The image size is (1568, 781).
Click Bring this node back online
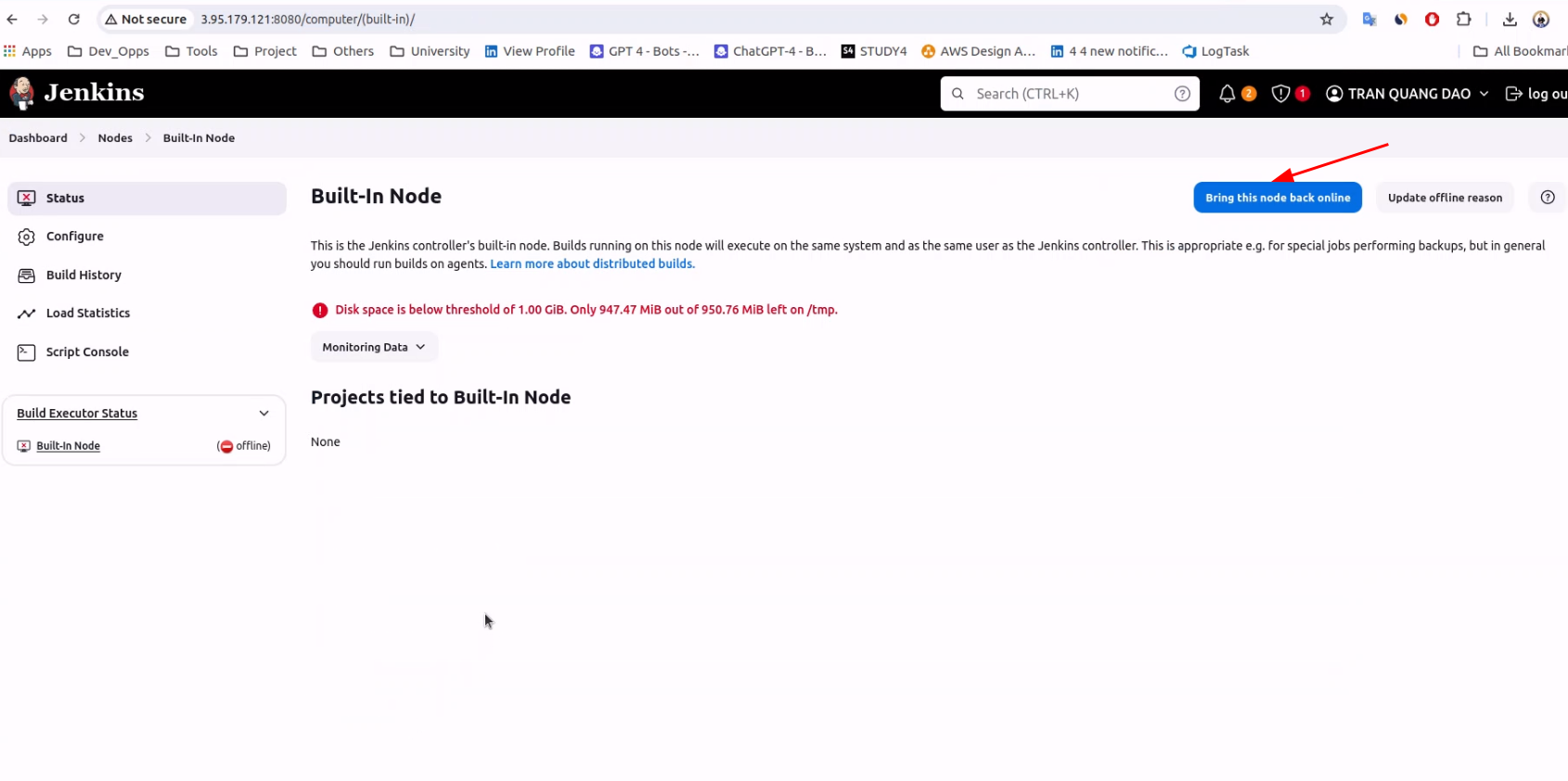click(x=1278, y=198)
